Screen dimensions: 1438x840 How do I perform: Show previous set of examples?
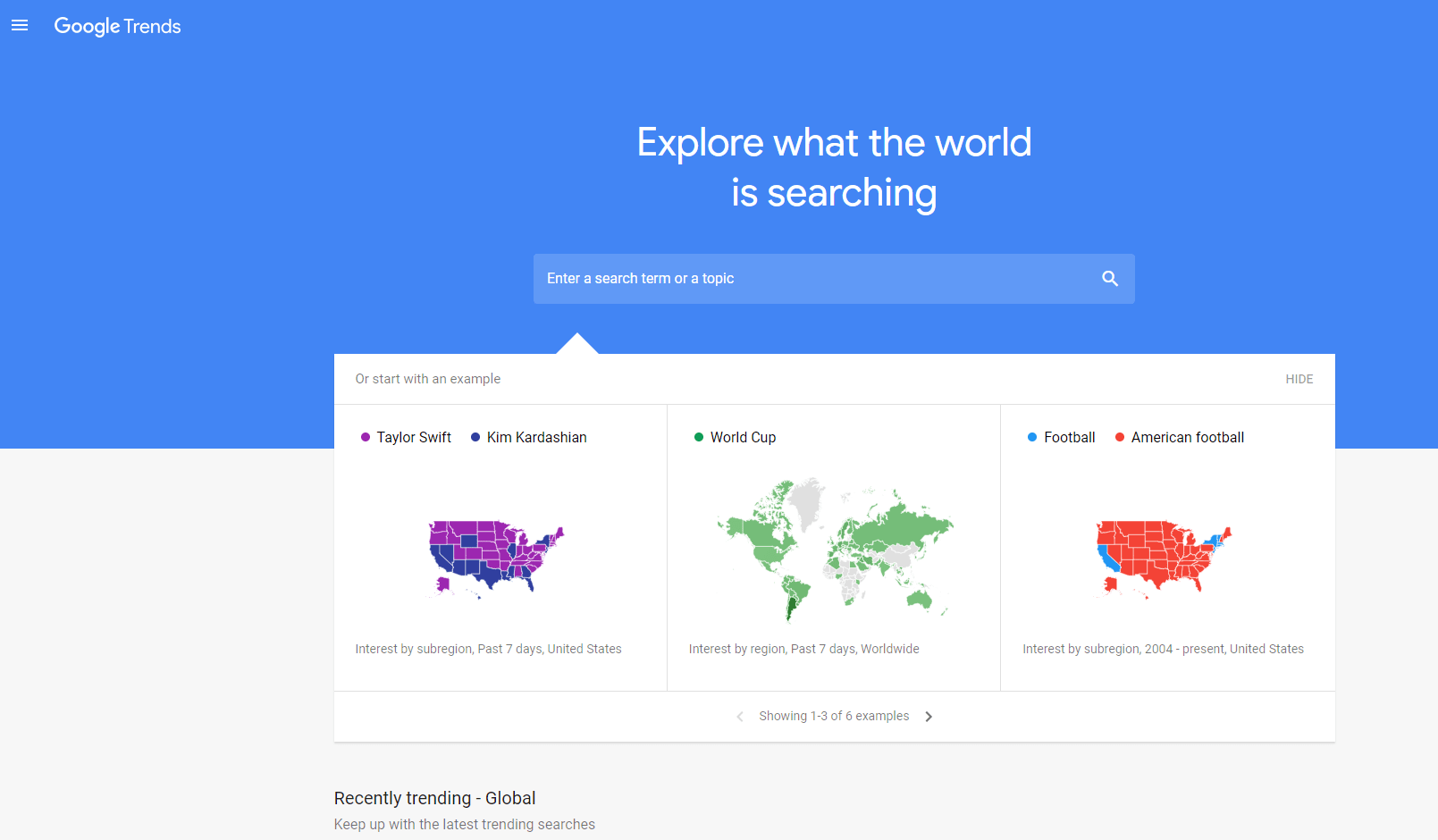[740, 717]
